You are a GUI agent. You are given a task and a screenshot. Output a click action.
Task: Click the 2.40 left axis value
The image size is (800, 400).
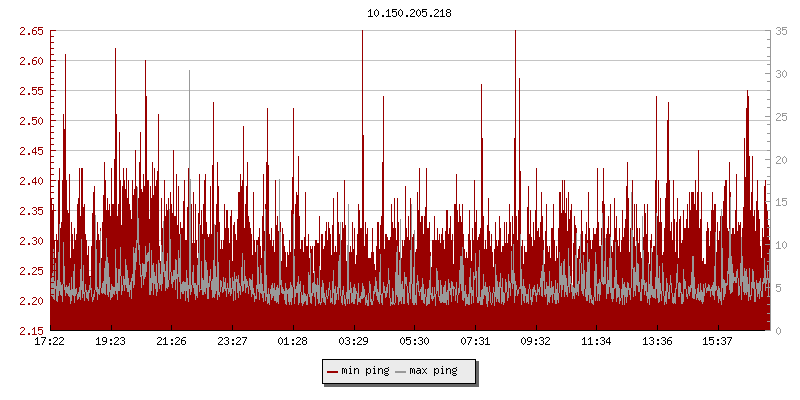30,181
